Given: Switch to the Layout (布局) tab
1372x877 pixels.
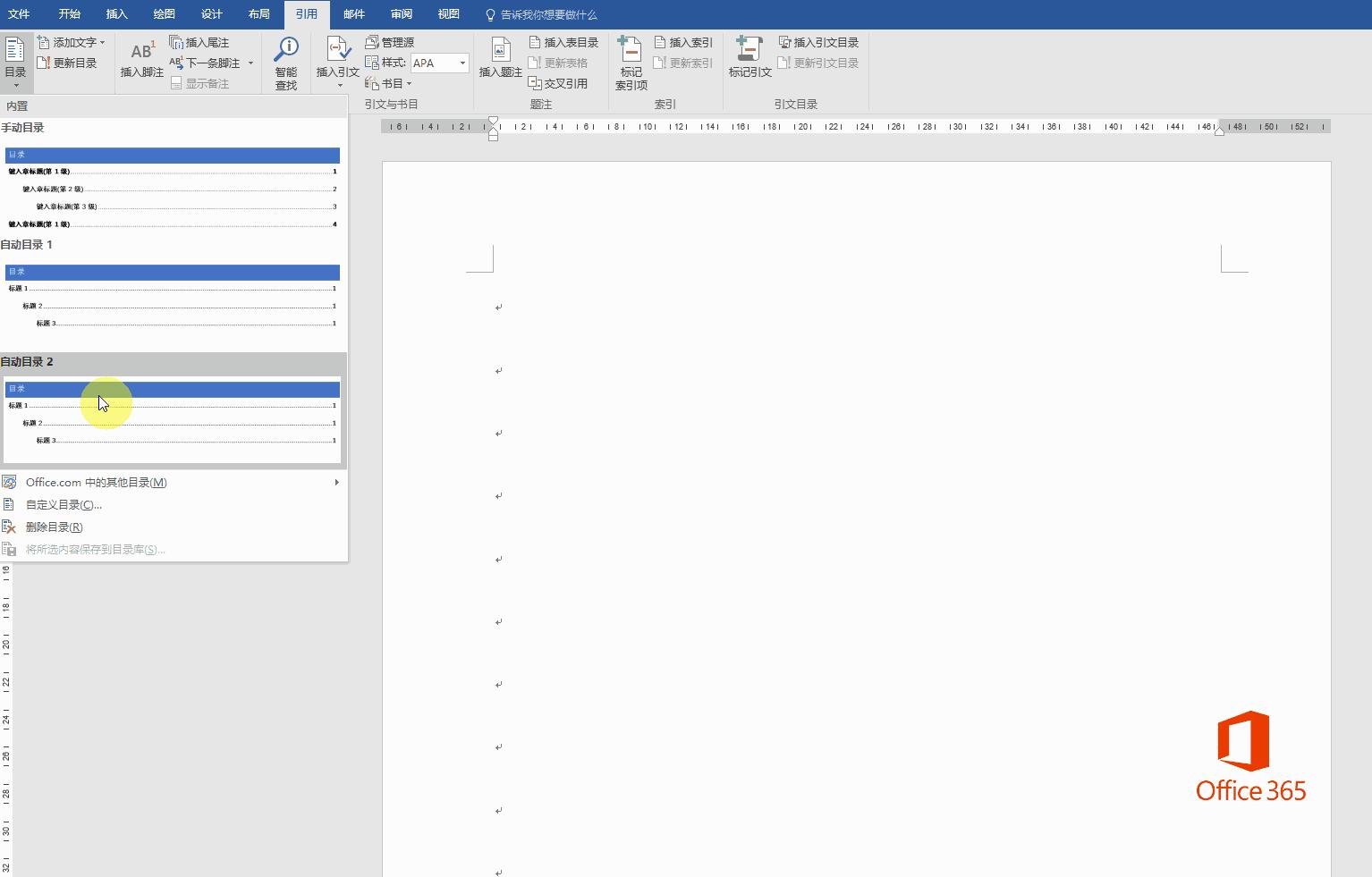Looking at the screenshot, I should [258, 14].
